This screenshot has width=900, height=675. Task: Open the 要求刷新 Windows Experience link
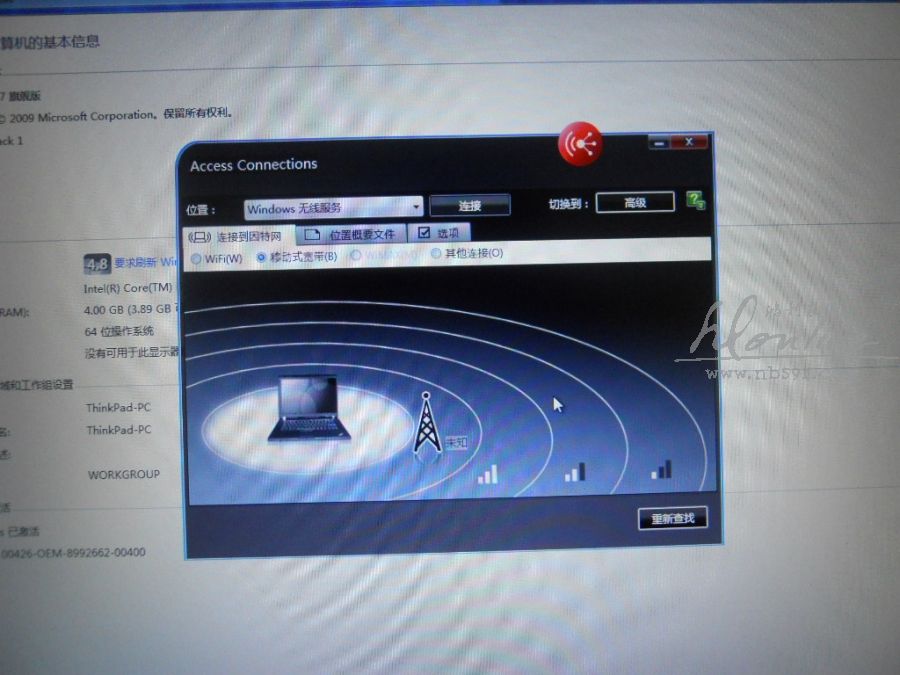click(x=146, y=263)
